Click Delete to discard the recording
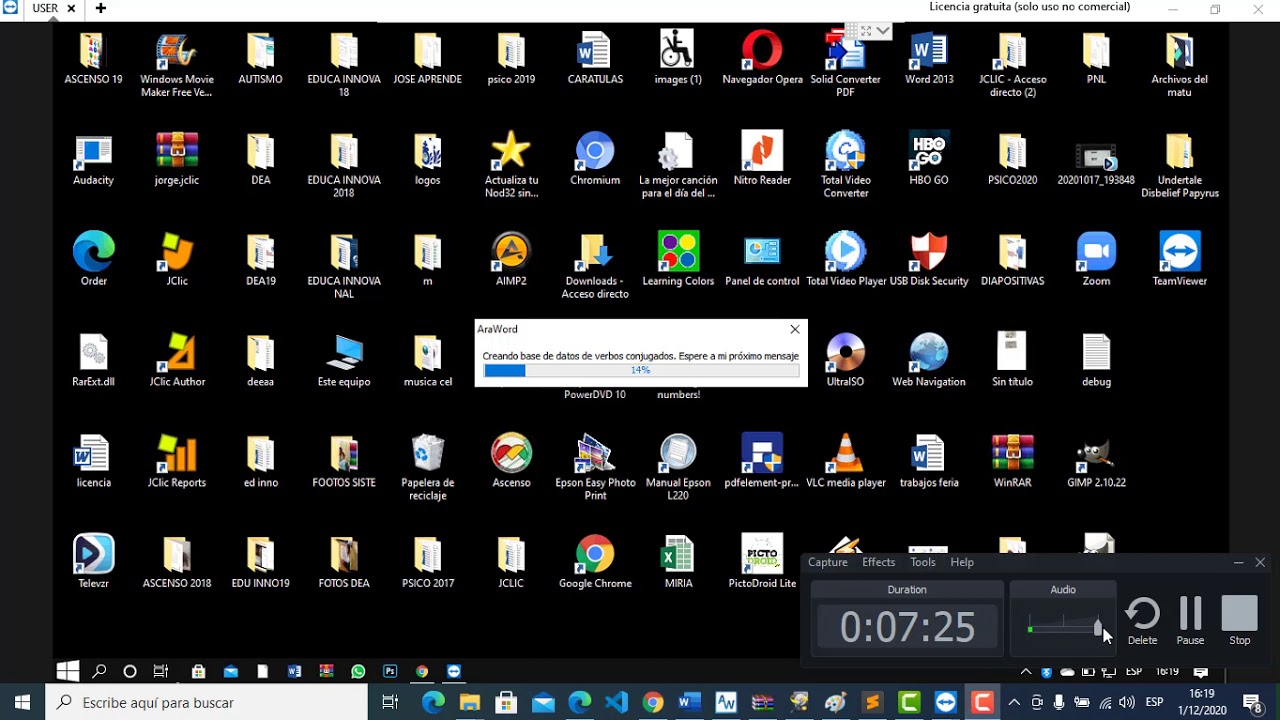1280x720 pixels. coord(1142,621)
